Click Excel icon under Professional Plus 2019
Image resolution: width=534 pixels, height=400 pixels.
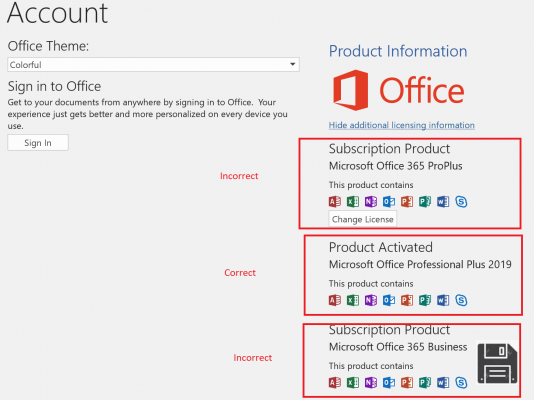(353, 300)
